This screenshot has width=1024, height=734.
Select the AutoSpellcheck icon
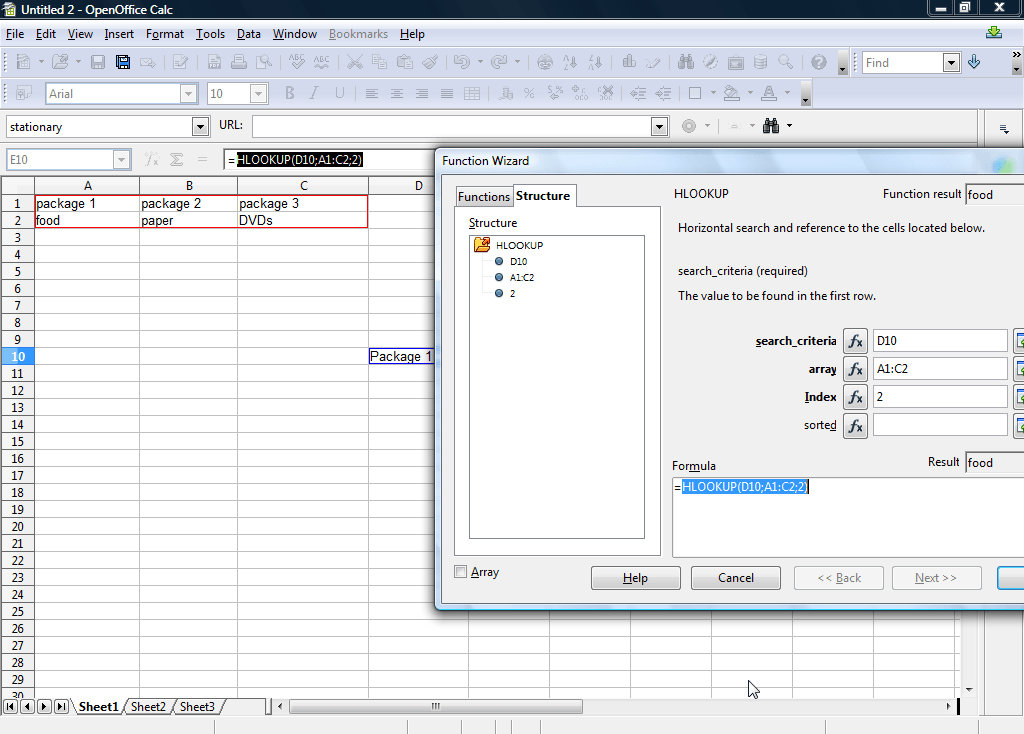[322, 62]
